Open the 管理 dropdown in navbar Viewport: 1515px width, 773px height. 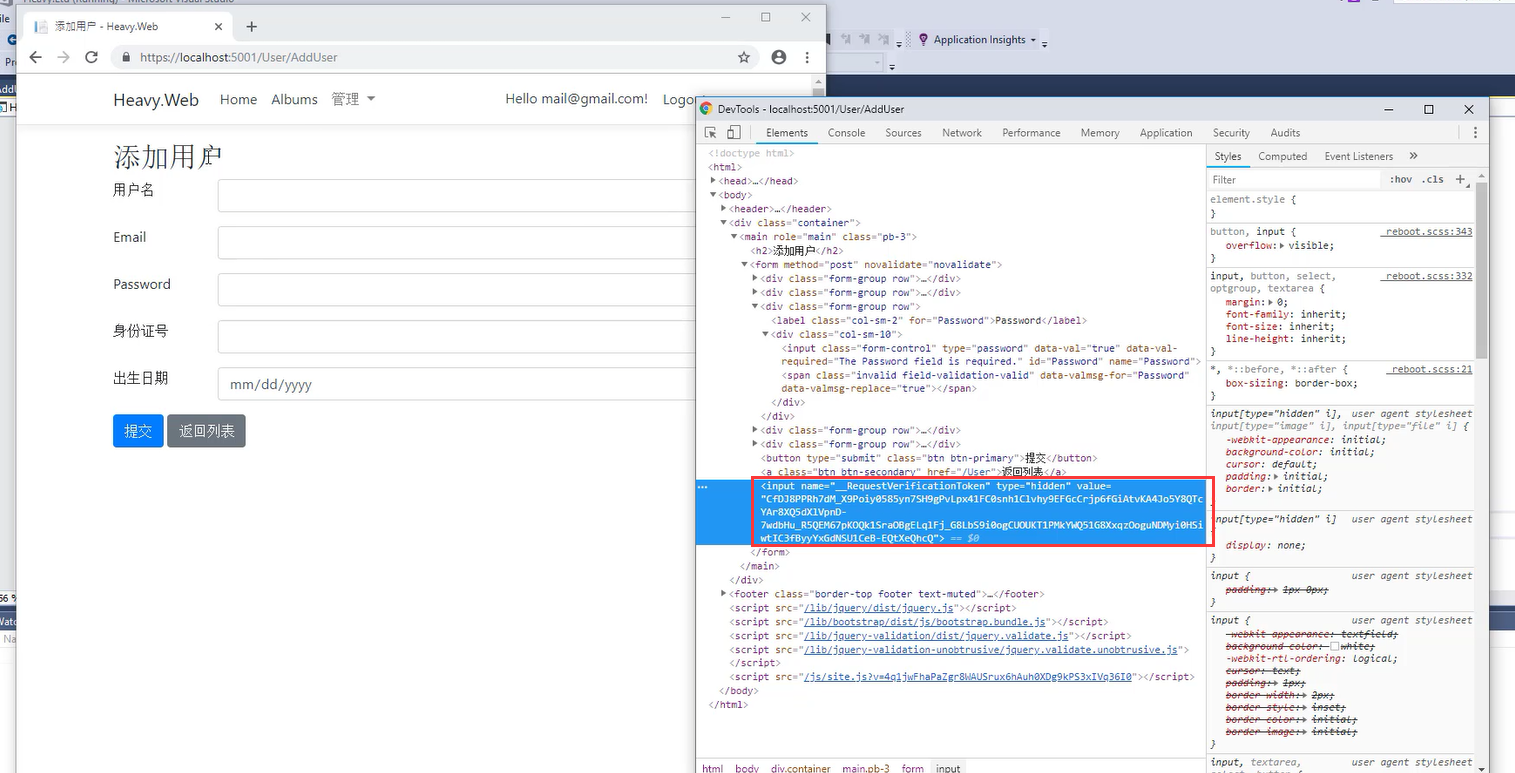click(x=353, y=99)
